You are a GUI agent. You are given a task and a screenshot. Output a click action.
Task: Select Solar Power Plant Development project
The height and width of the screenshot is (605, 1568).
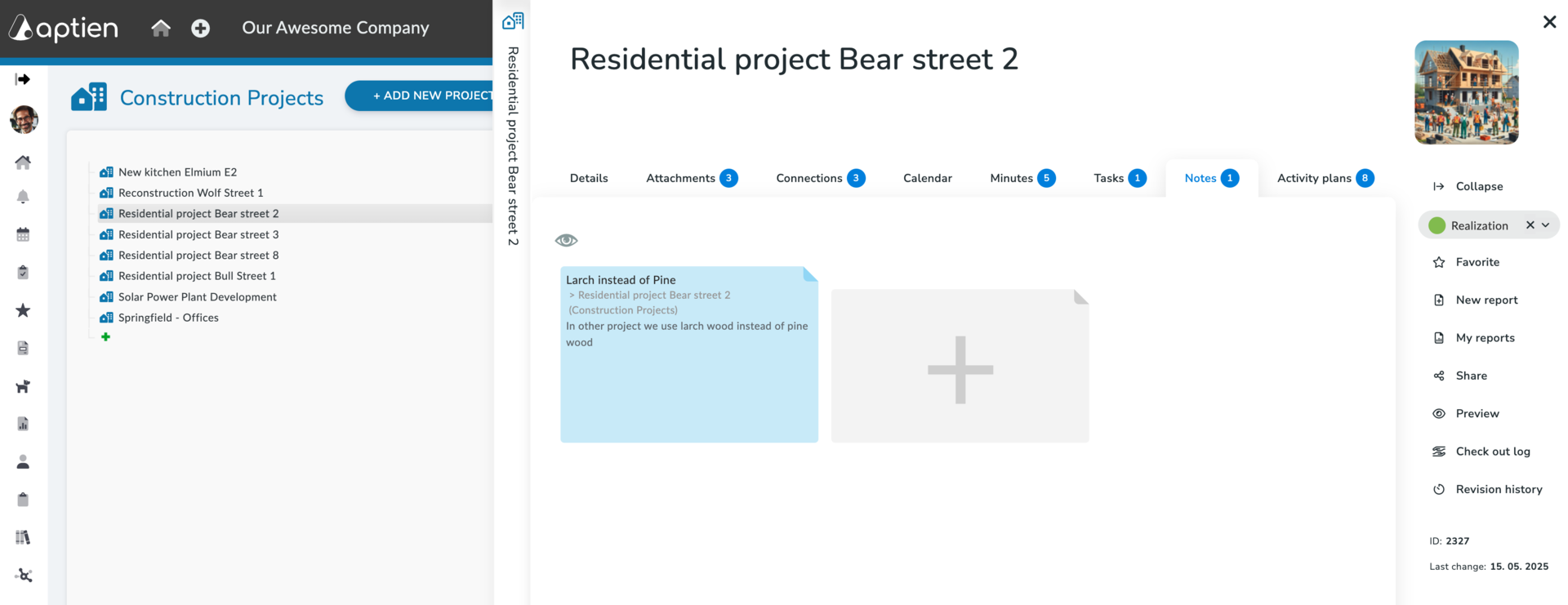click(x=197, y=297)
